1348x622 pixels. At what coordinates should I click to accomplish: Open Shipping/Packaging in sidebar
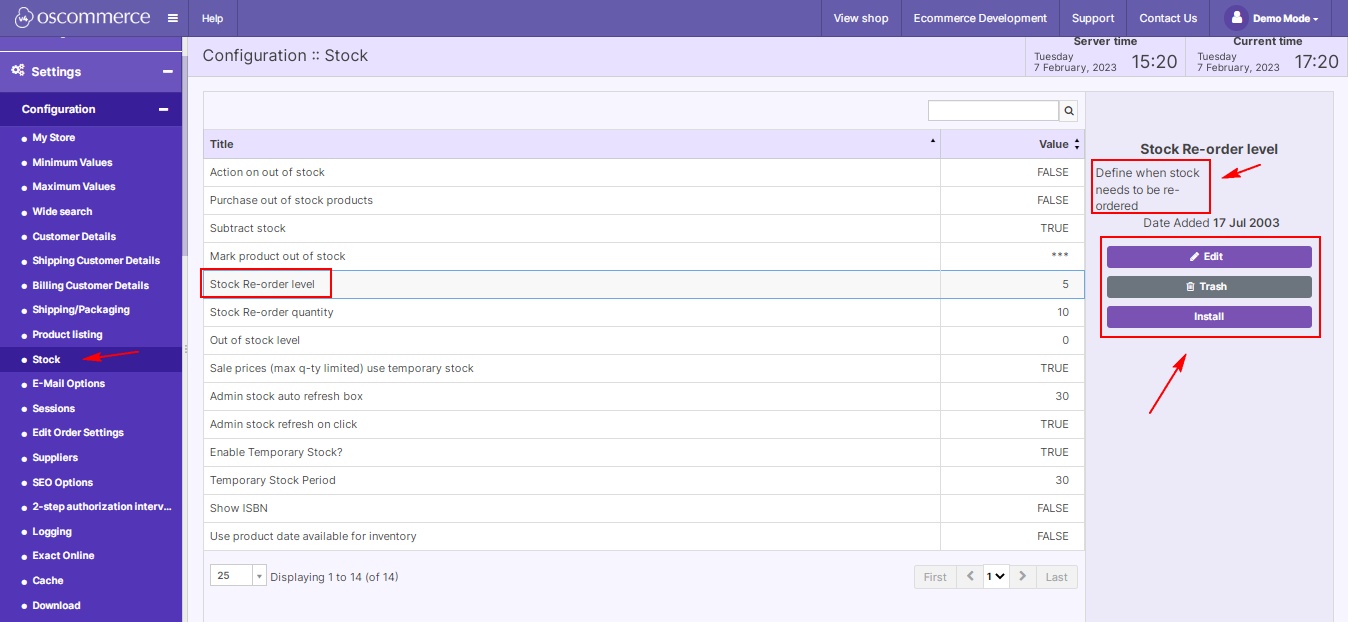81,310
